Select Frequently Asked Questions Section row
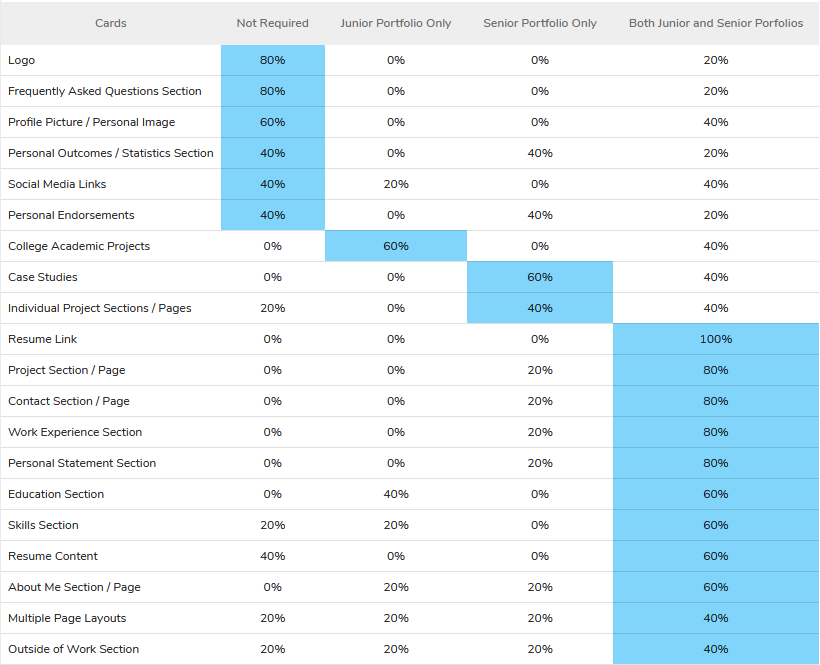Screen dimensions: 820x665 410,91
